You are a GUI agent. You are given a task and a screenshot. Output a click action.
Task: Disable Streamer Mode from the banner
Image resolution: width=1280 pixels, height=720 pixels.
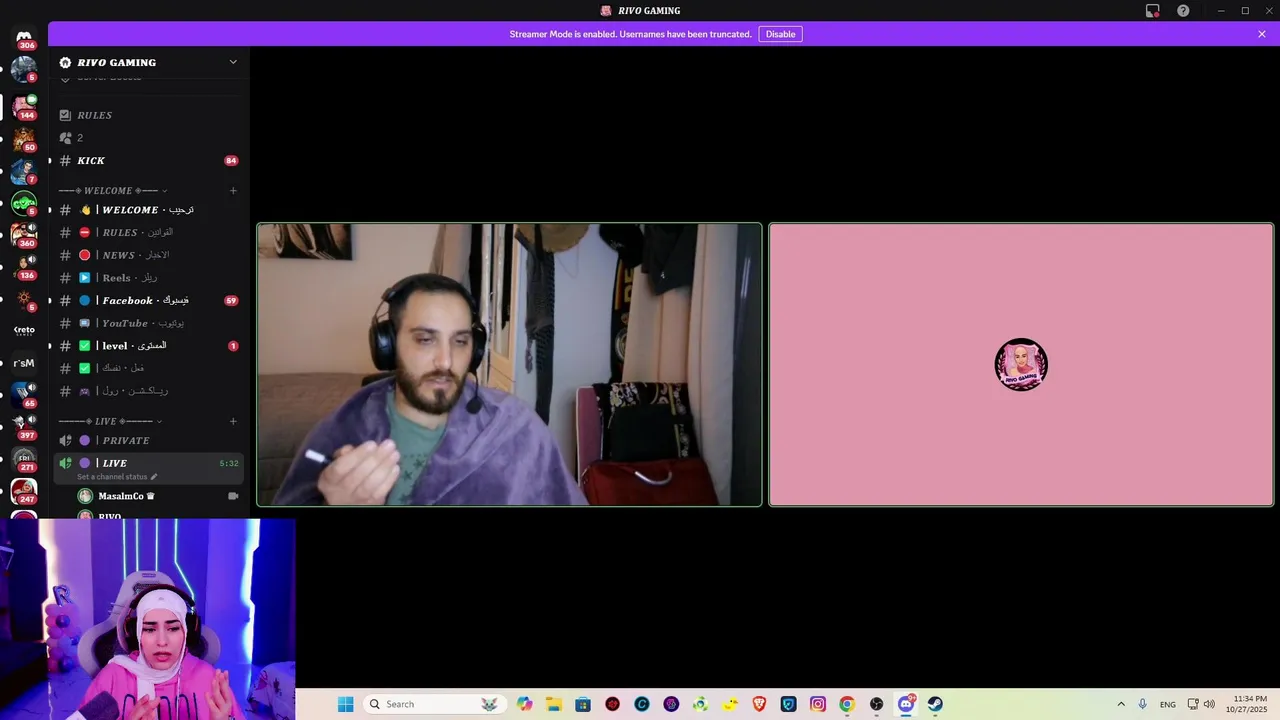pos(780,34)
